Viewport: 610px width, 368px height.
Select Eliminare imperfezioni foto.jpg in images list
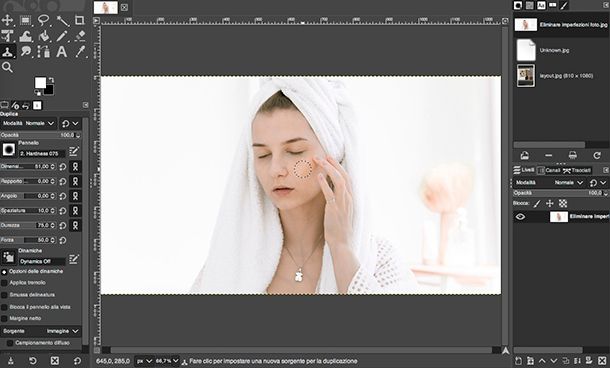(x=561, y=25)
